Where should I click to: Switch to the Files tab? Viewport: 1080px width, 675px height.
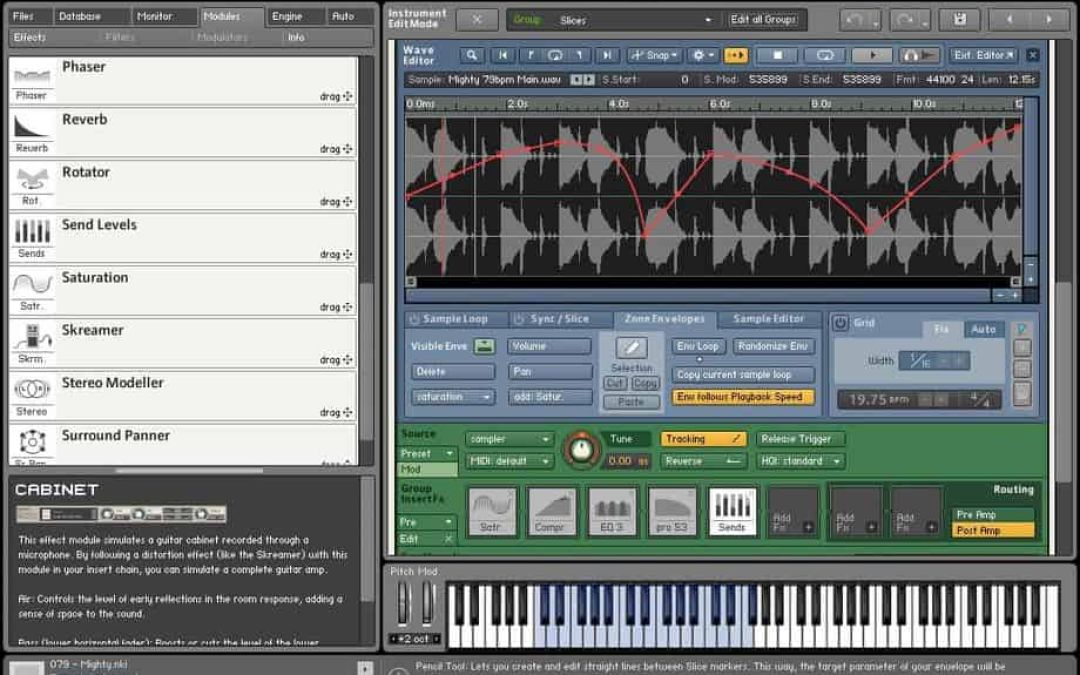coord(29,17)
